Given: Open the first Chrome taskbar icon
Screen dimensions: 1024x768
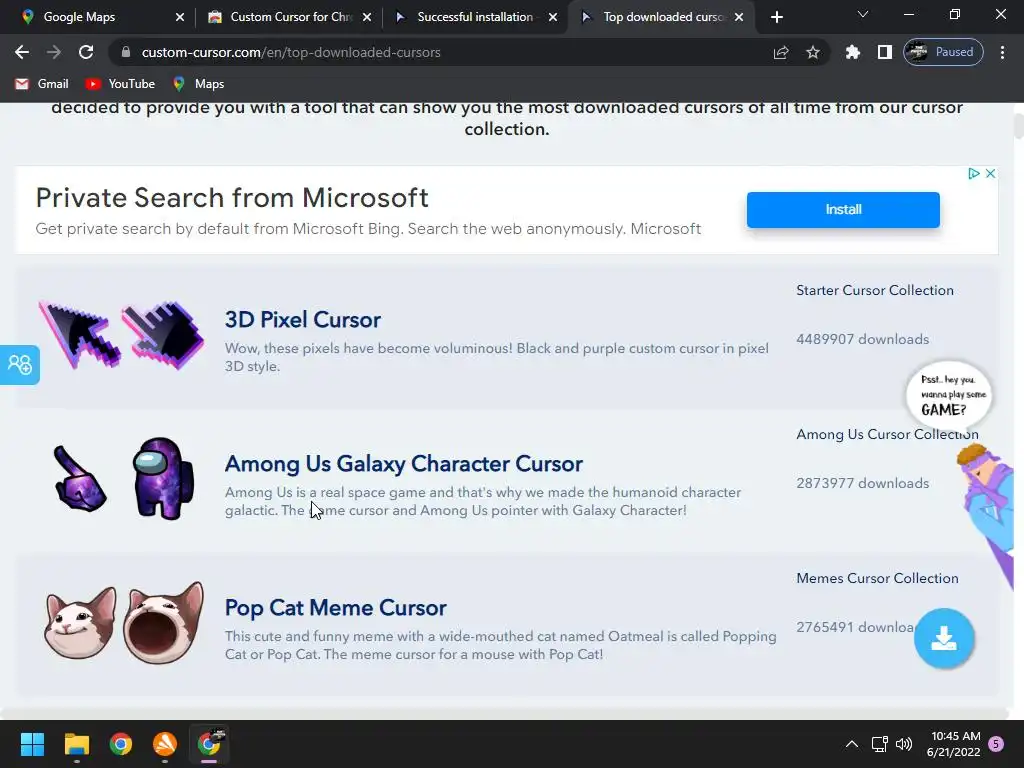Looking at the screenshot, I should tap(121, 744).
